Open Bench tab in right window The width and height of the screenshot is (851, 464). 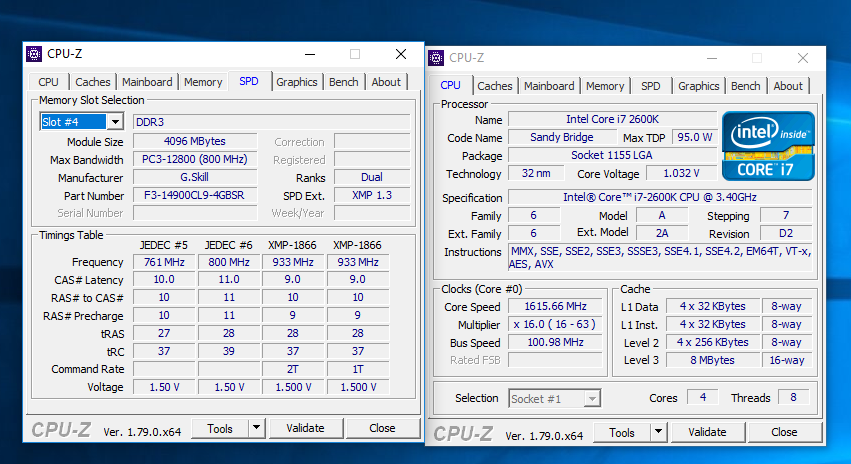coord(746,86)
